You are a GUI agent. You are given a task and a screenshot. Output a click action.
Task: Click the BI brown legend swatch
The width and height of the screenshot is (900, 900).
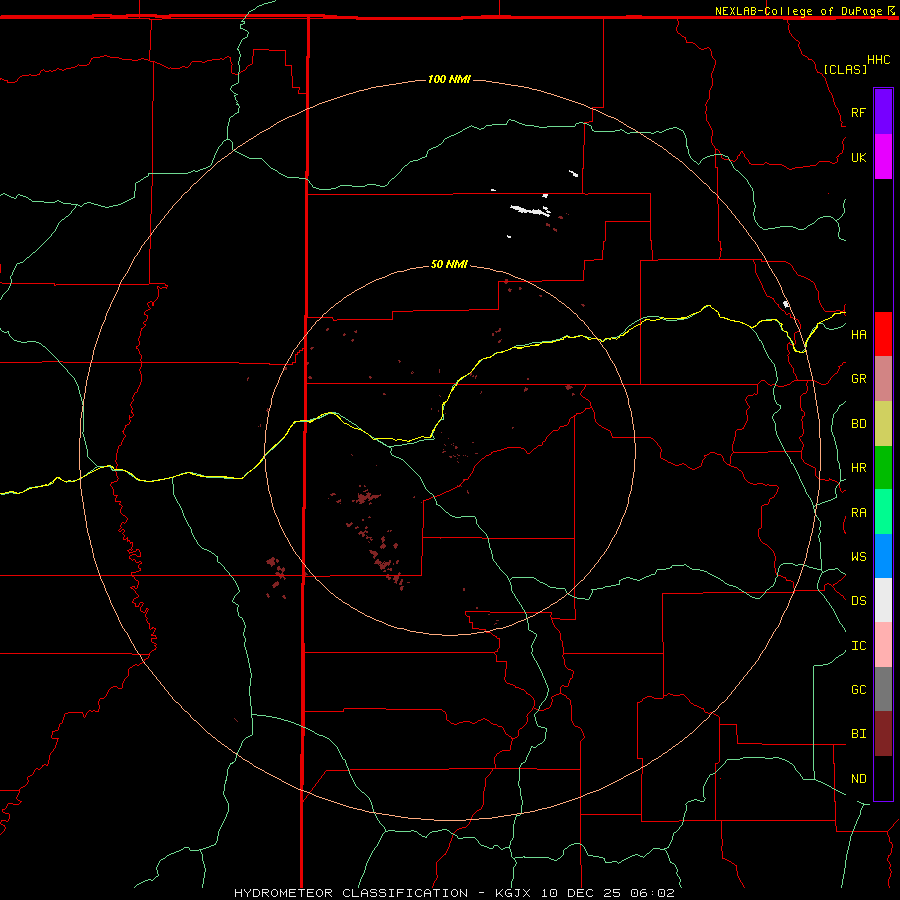click(x=883, y=734)
